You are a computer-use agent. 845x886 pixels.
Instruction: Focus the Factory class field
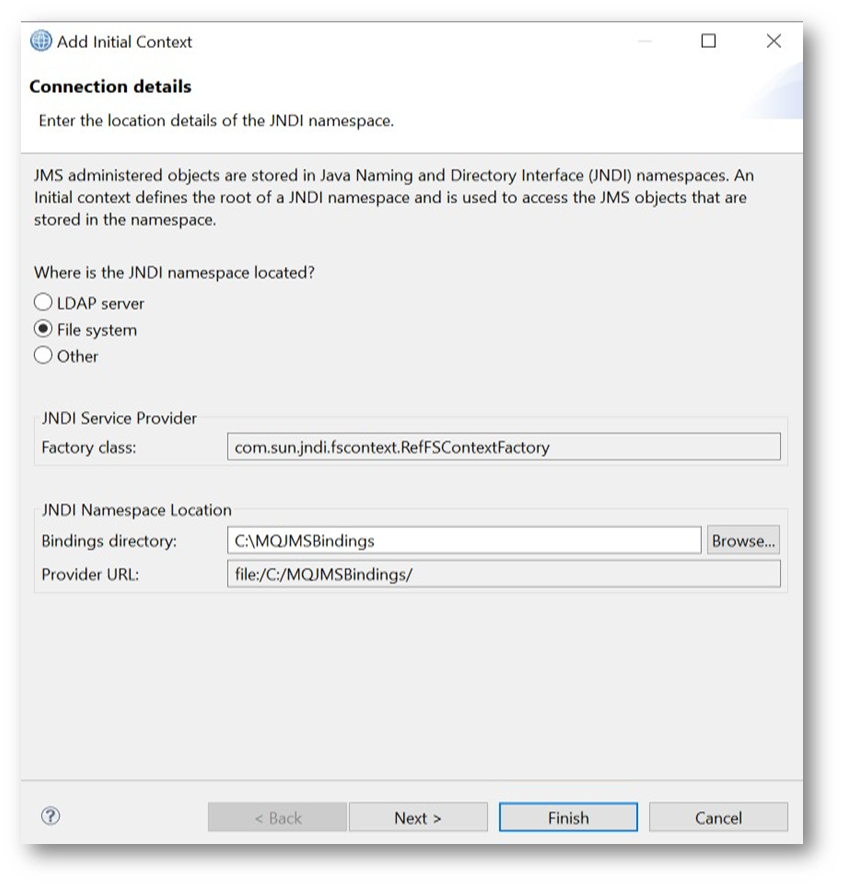(x=503, y=447)
